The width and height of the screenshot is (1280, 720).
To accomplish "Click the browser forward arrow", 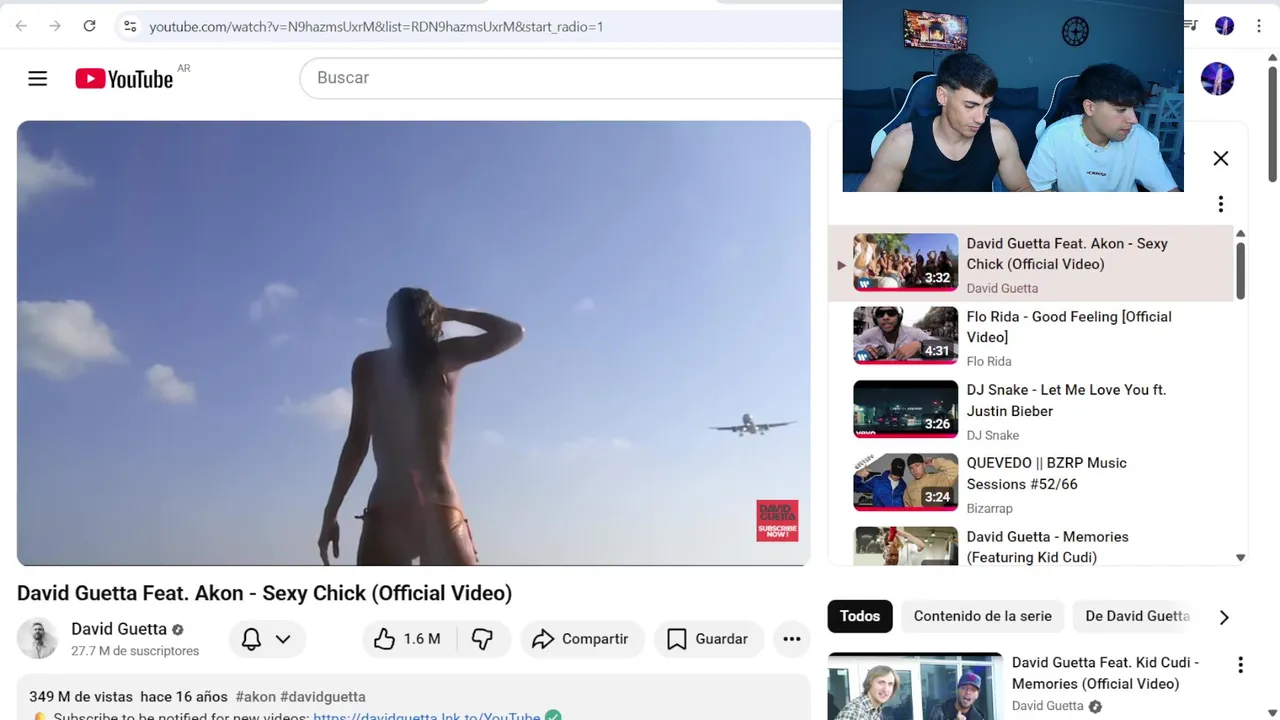I will (55, 26).
